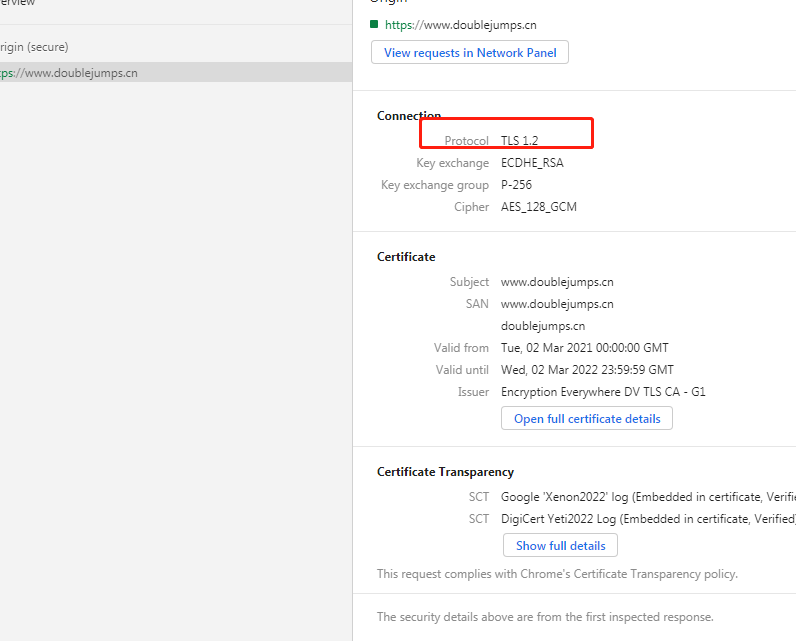796x641 pixels.
Task: Click the Subject www.doublejumps.cn value
Action: 557,282
